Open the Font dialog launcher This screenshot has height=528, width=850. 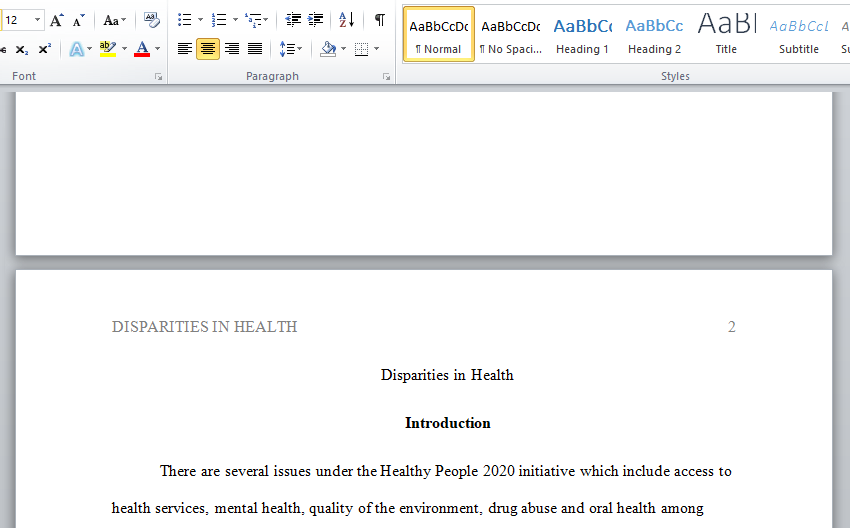coord(158,77)
